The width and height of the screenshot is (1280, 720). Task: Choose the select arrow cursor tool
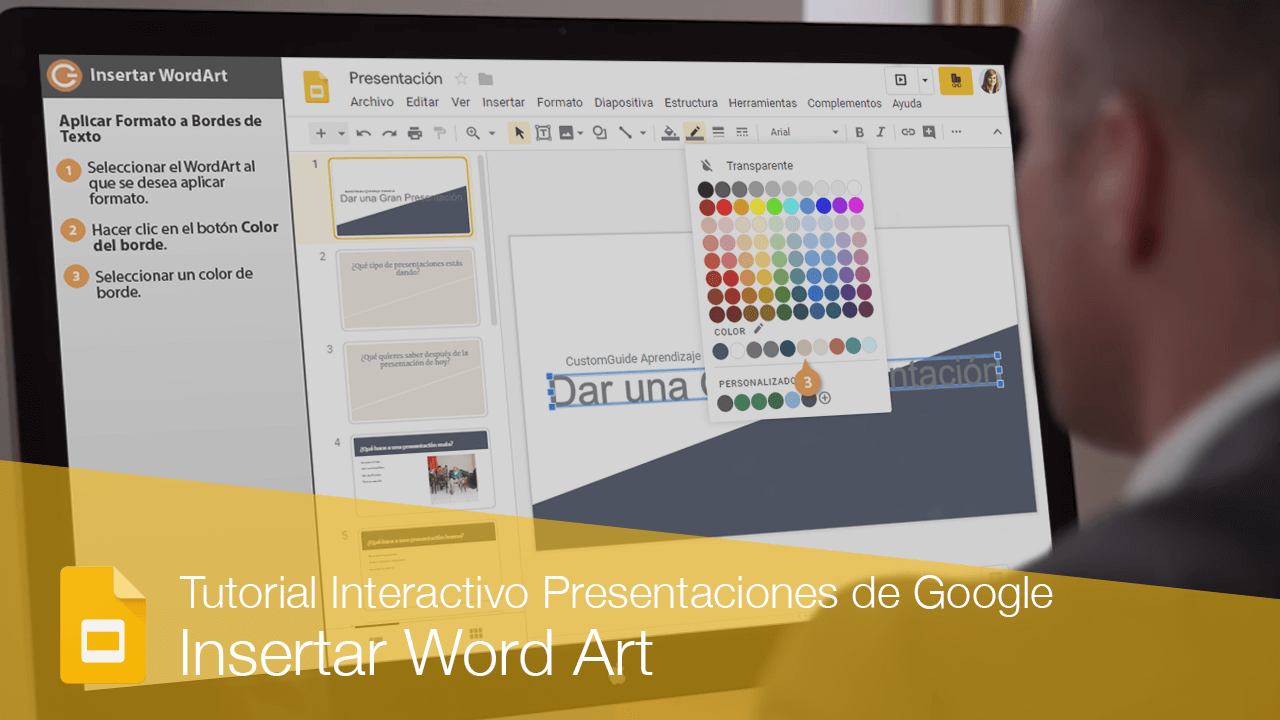(x=519, y=132)
